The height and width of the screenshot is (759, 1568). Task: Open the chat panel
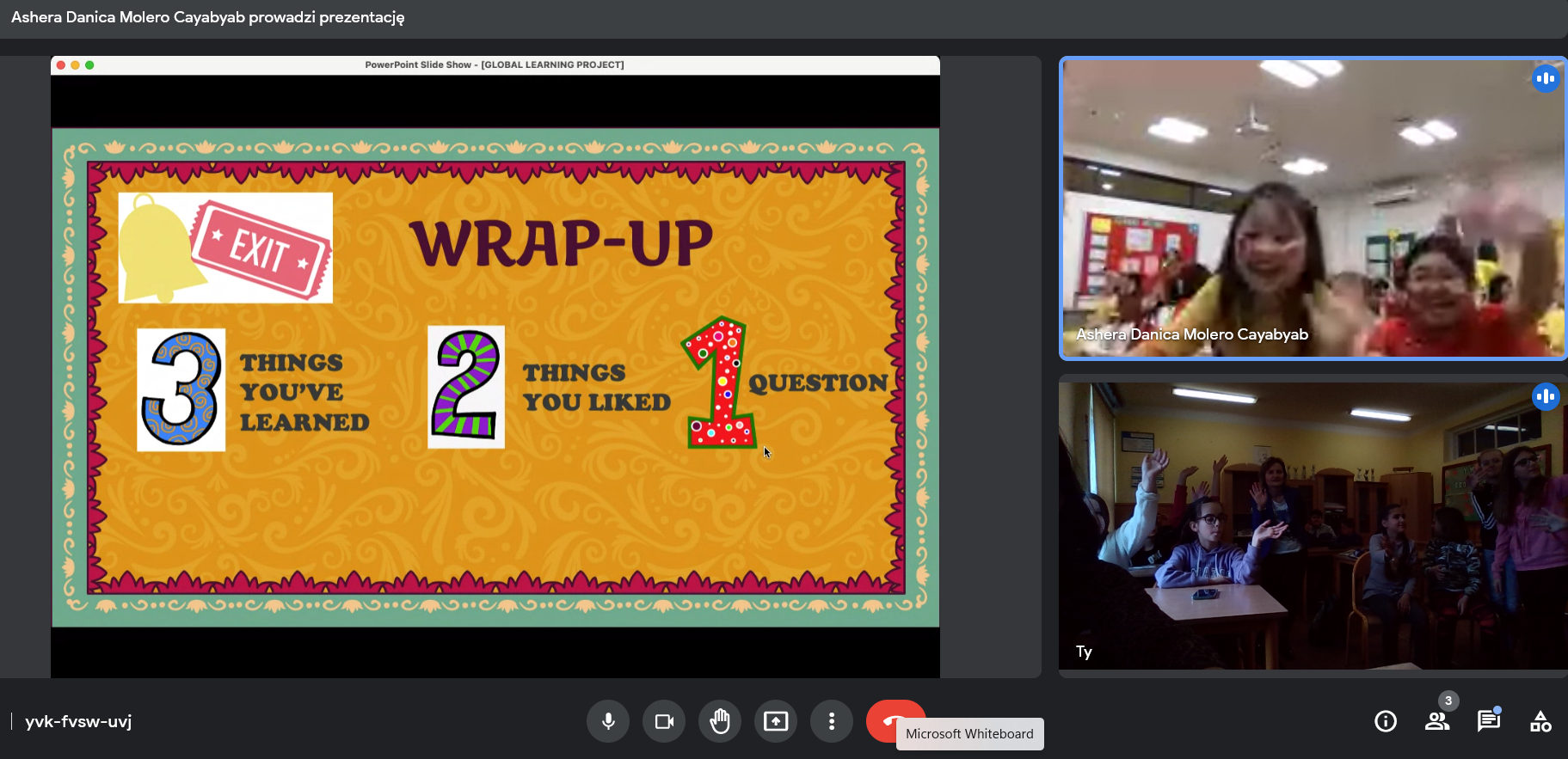1488,721
